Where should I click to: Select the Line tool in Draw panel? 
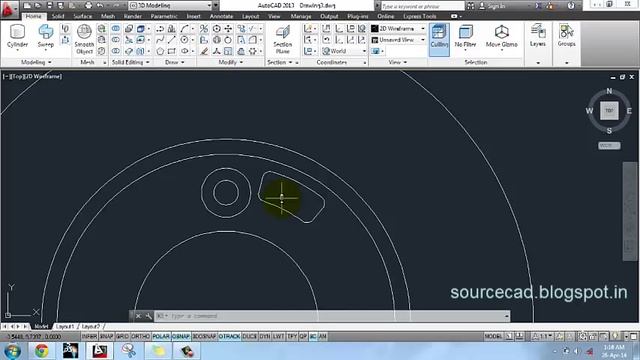click(172, 40)
